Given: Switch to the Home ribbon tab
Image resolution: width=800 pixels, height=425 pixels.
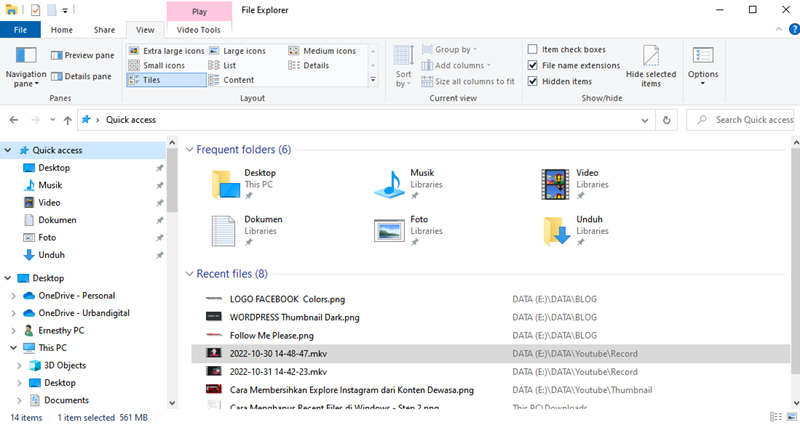Looking at the screenshot, I should click(61, 30).
